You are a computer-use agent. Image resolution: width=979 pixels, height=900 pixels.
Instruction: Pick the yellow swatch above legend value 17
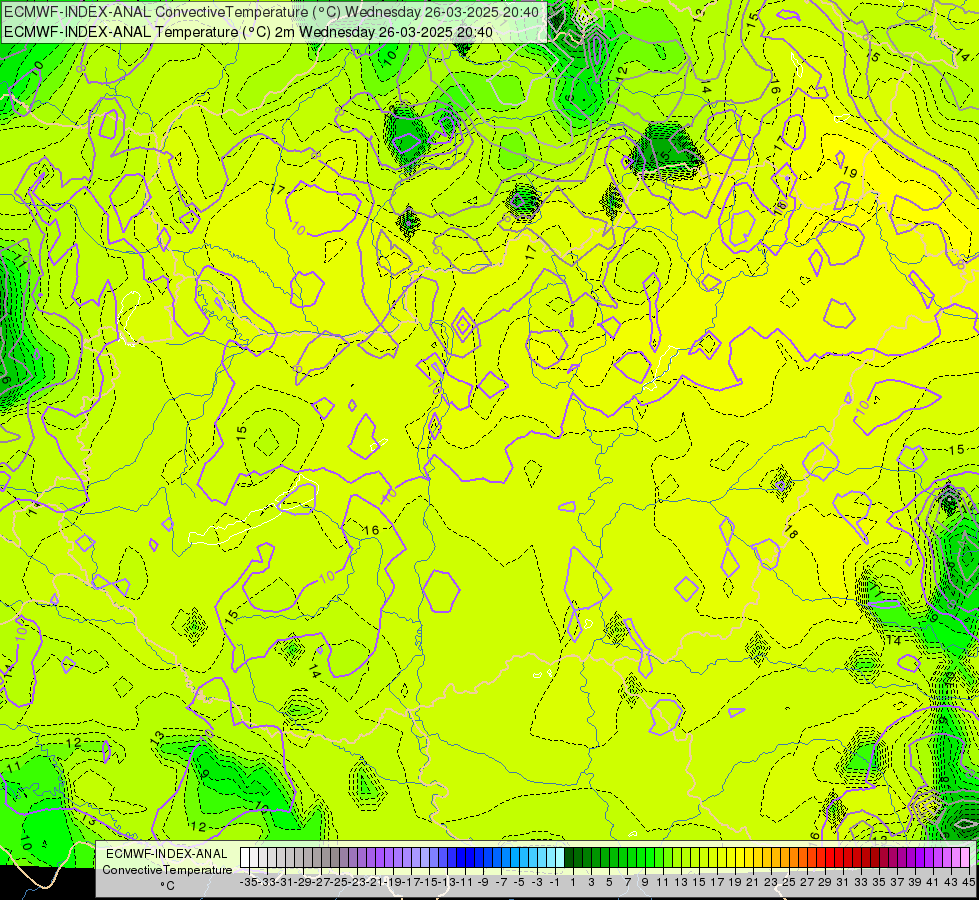coord(713,857)
